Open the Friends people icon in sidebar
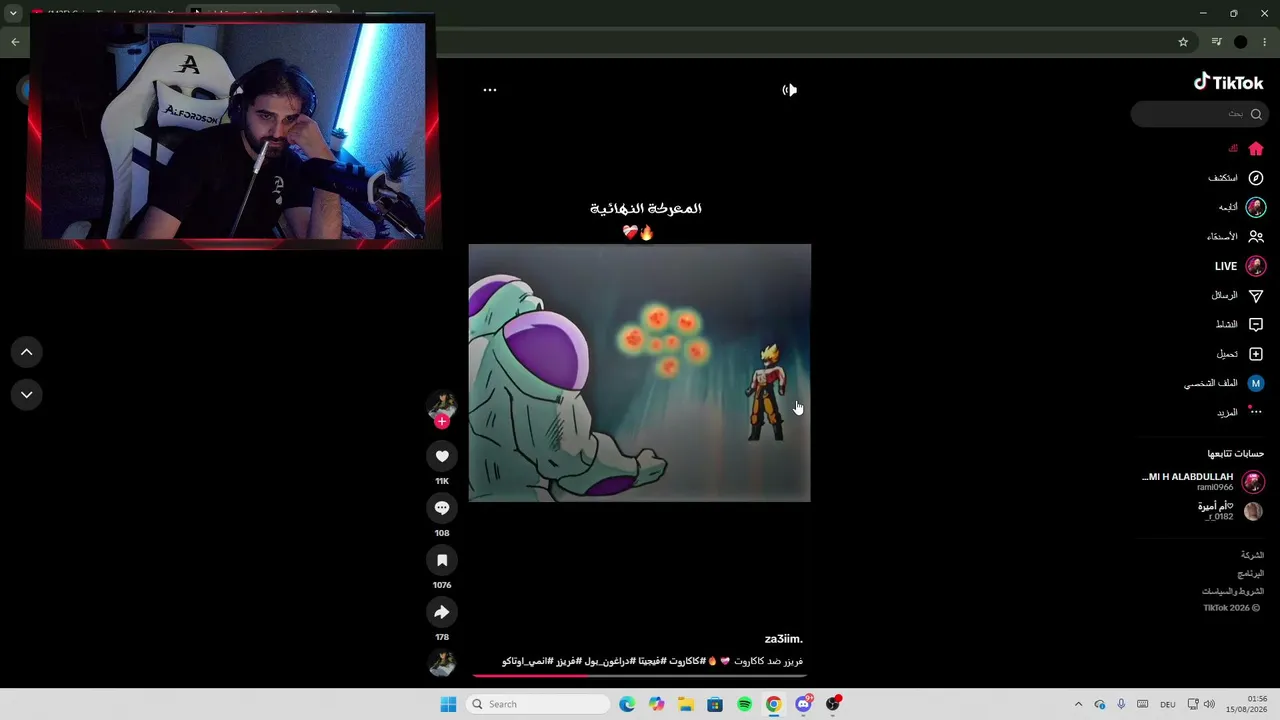This screenshot has height=720, width=1280. coord(1256,237)
